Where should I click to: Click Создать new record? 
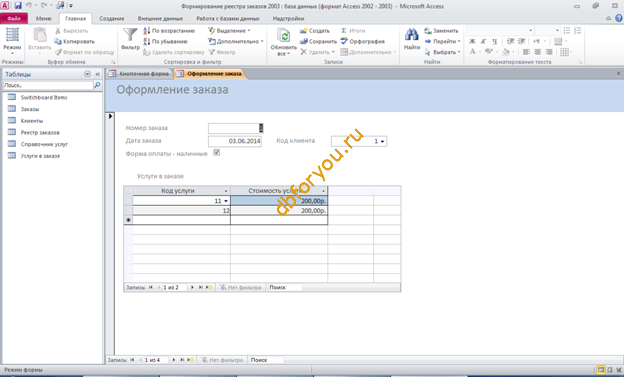pos(315,31)
